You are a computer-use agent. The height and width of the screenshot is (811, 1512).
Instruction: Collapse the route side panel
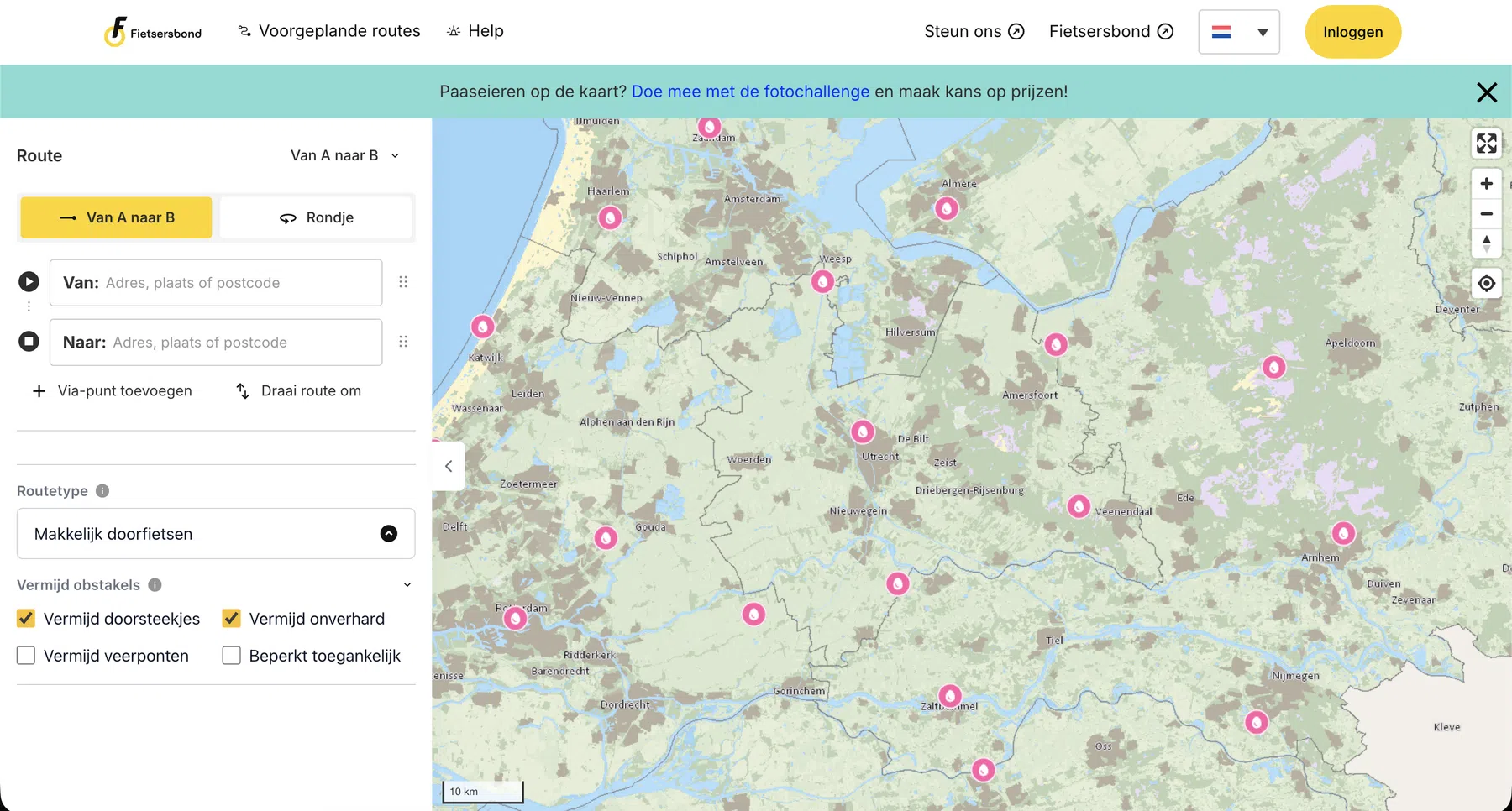click(x=449, y=466)
